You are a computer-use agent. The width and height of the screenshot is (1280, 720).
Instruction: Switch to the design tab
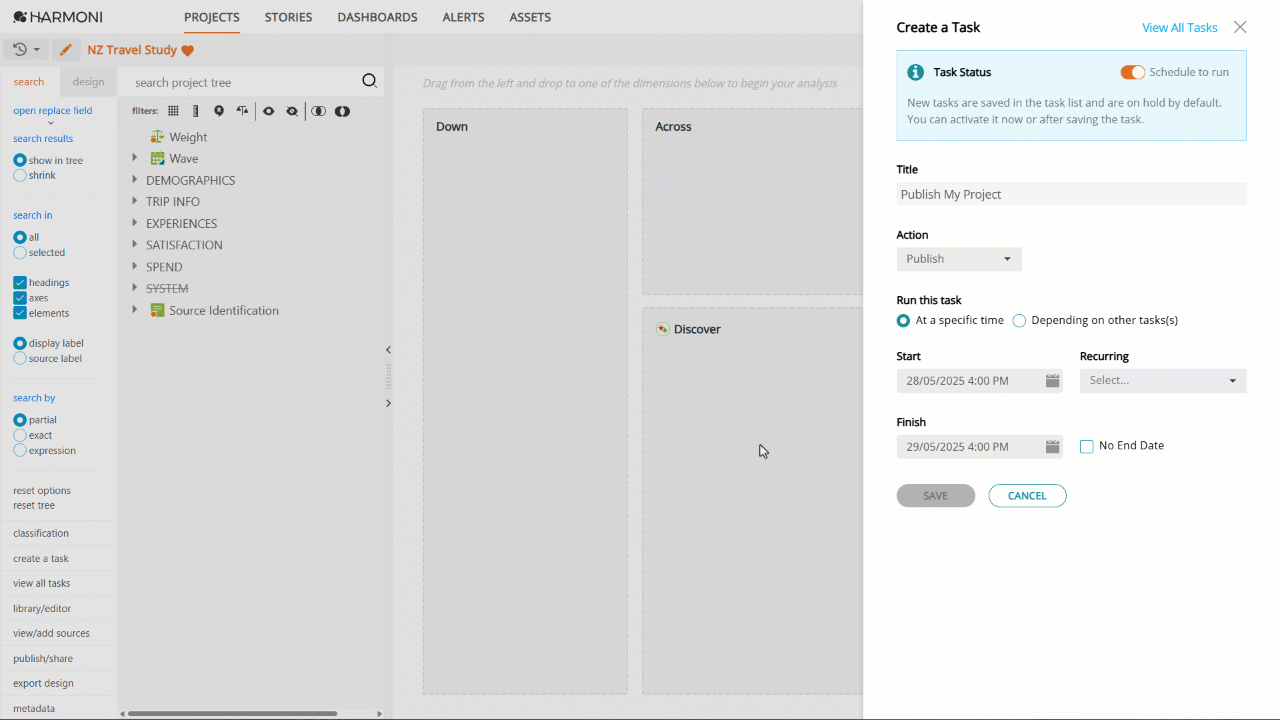tap(88, 82)
